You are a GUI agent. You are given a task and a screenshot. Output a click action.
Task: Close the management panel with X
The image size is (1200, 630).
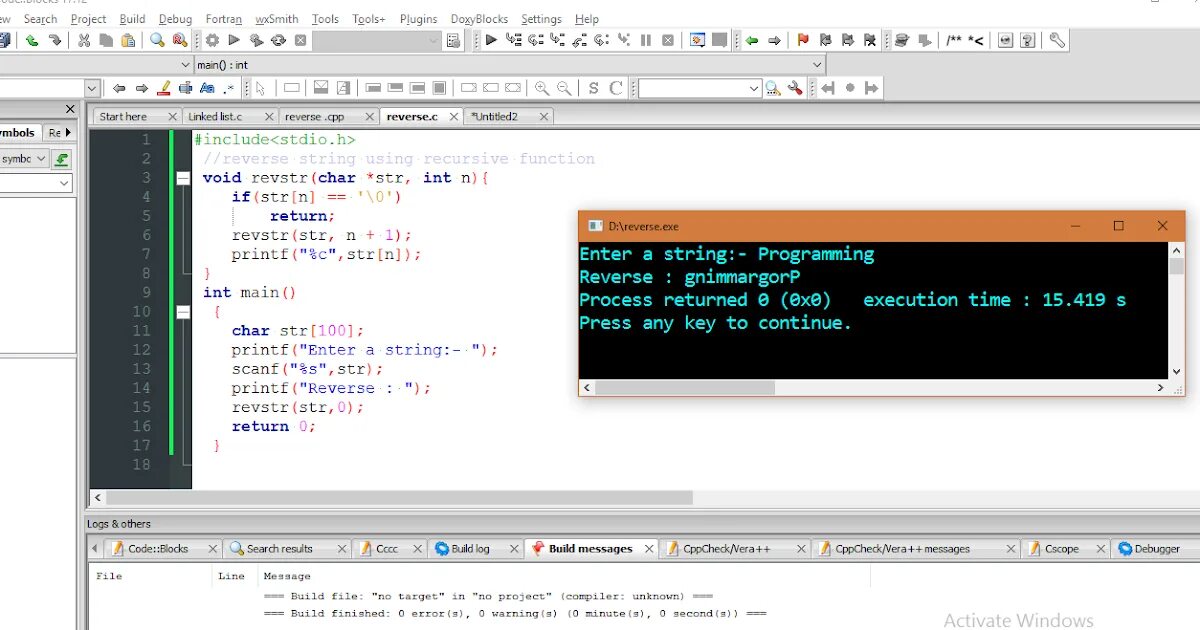tap(69, 109)
